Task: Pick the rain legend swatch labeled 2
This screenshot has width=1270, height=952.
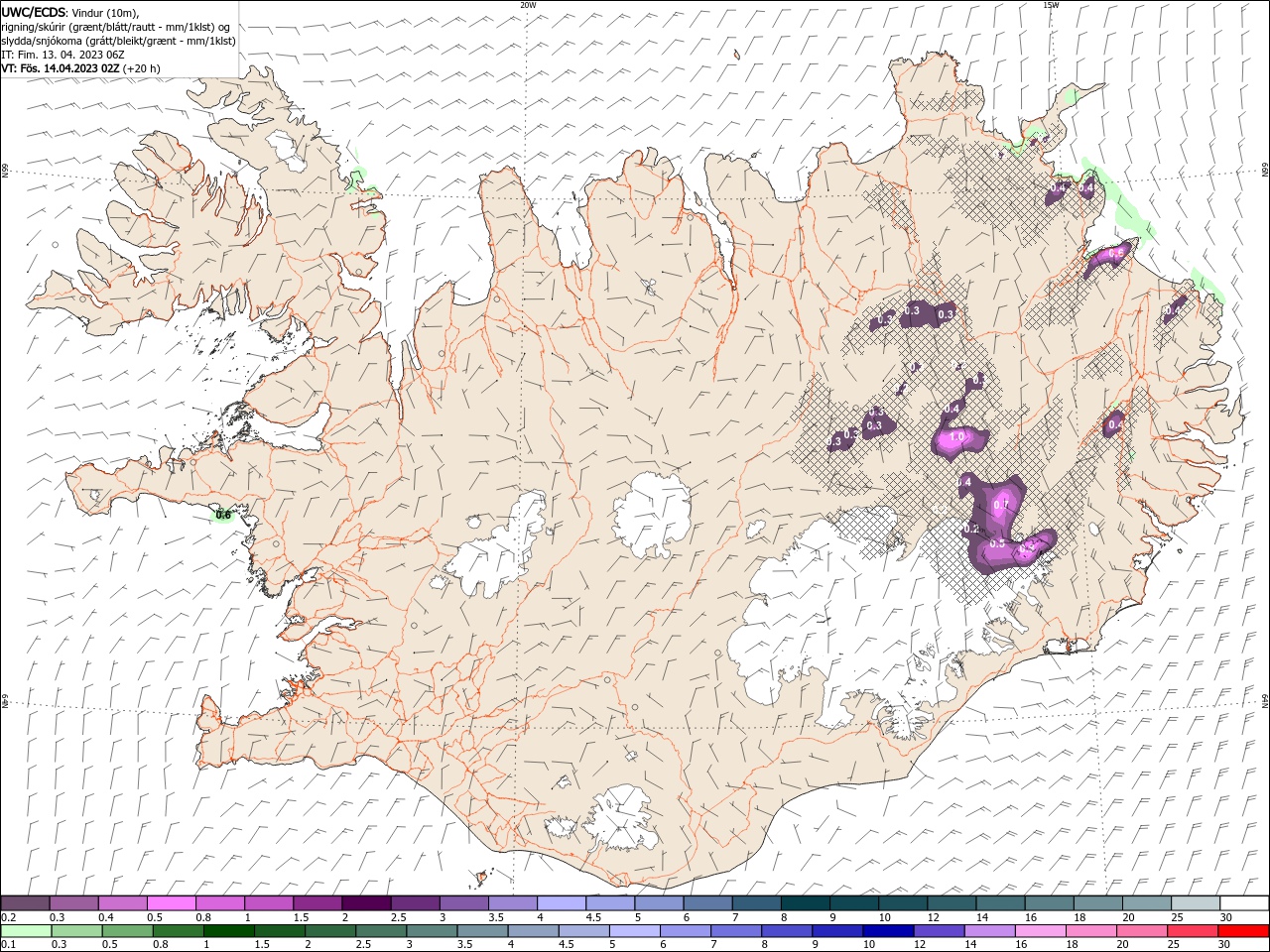Action: pyautogui.click(x=330, y=931)
